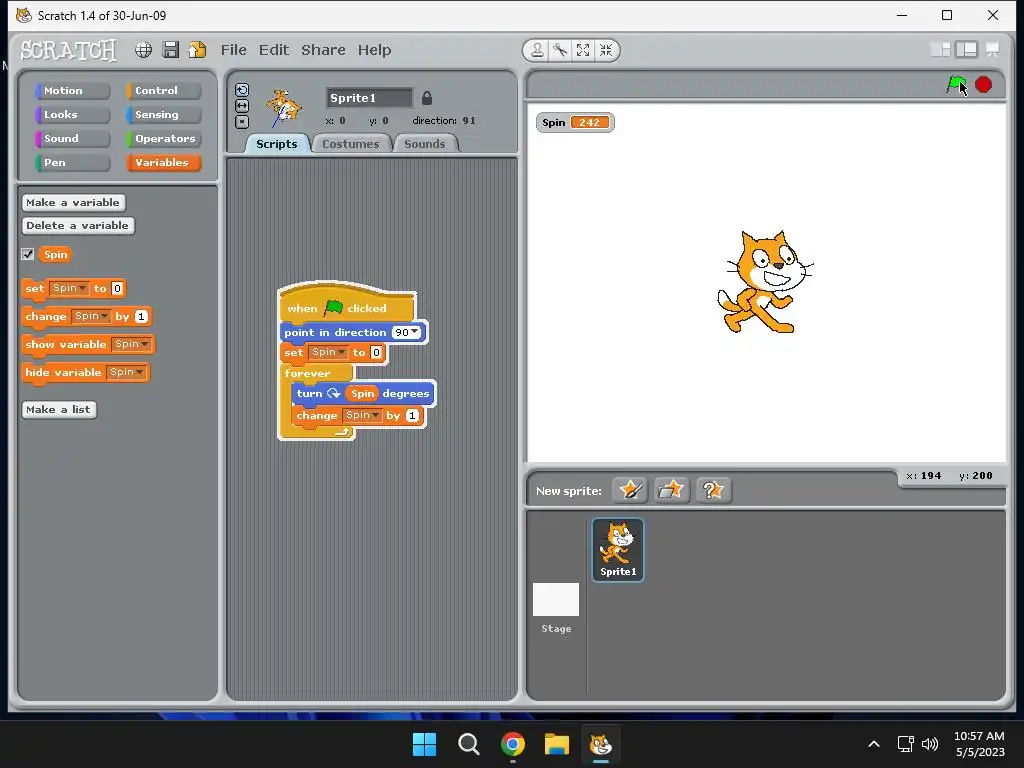Click the globe language icon

[143, 50]
